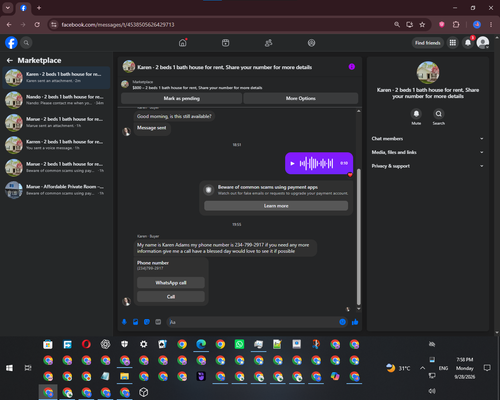Seek within the voice message waveform
This screenshot has width=500, height=400.
(316, 163)
